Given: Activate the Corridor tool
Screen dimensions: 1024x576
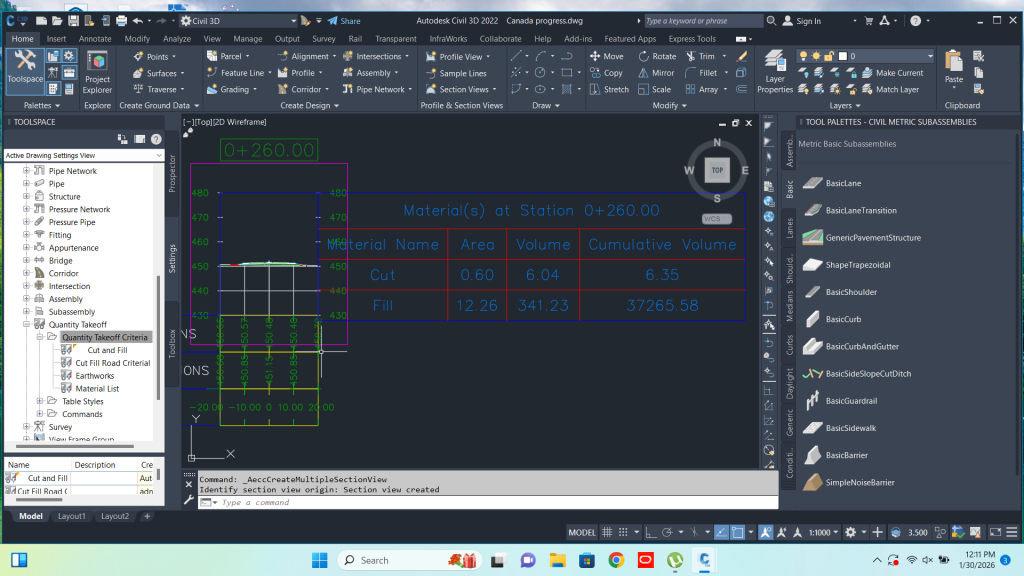Looking at the screenshot, I should (305, 90).
